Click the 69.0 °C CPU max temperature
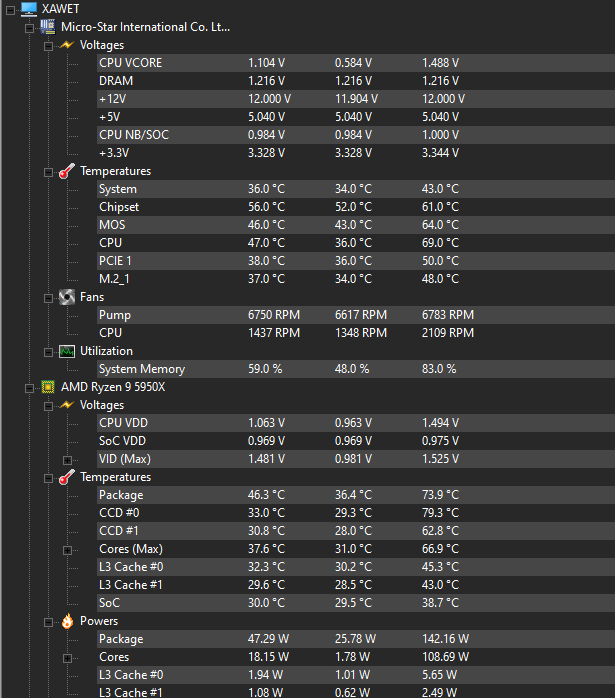This screenshot has width=615, height=698. pos(440,243)
